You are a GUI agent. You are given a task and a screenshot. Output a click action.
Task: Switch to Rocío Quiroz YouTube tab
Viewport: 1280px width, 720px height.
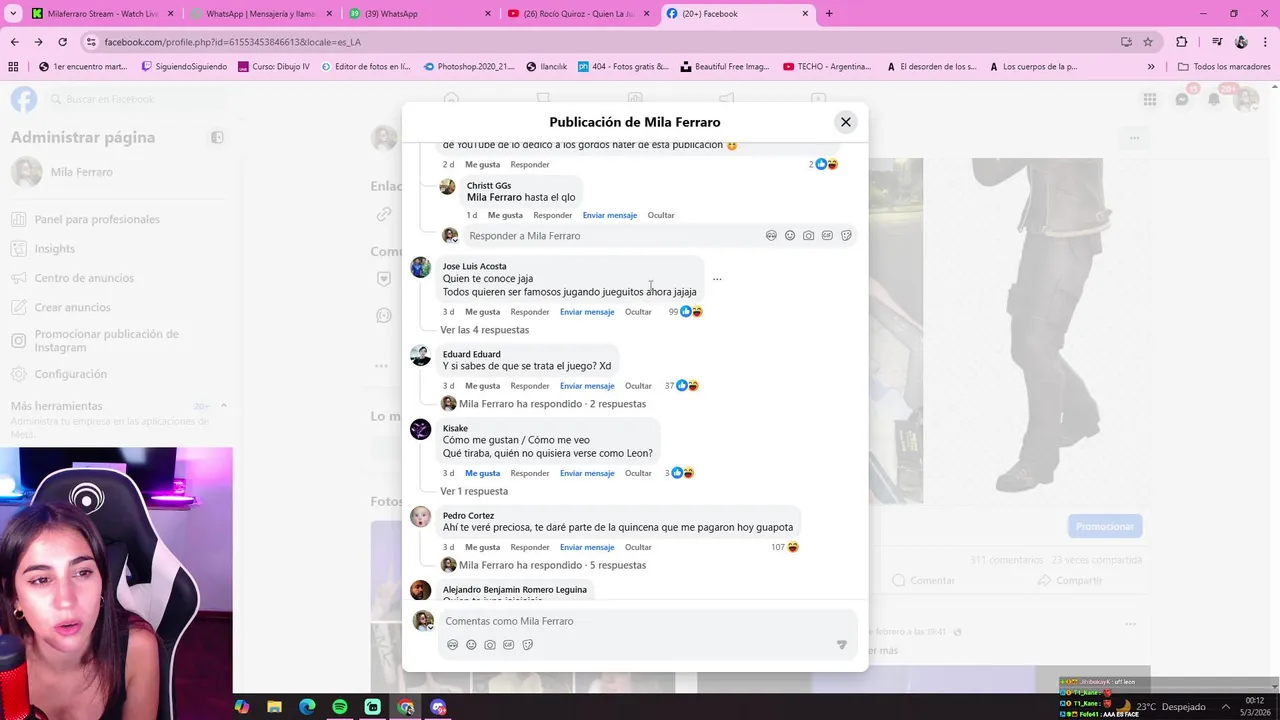(x=576, y=14)
